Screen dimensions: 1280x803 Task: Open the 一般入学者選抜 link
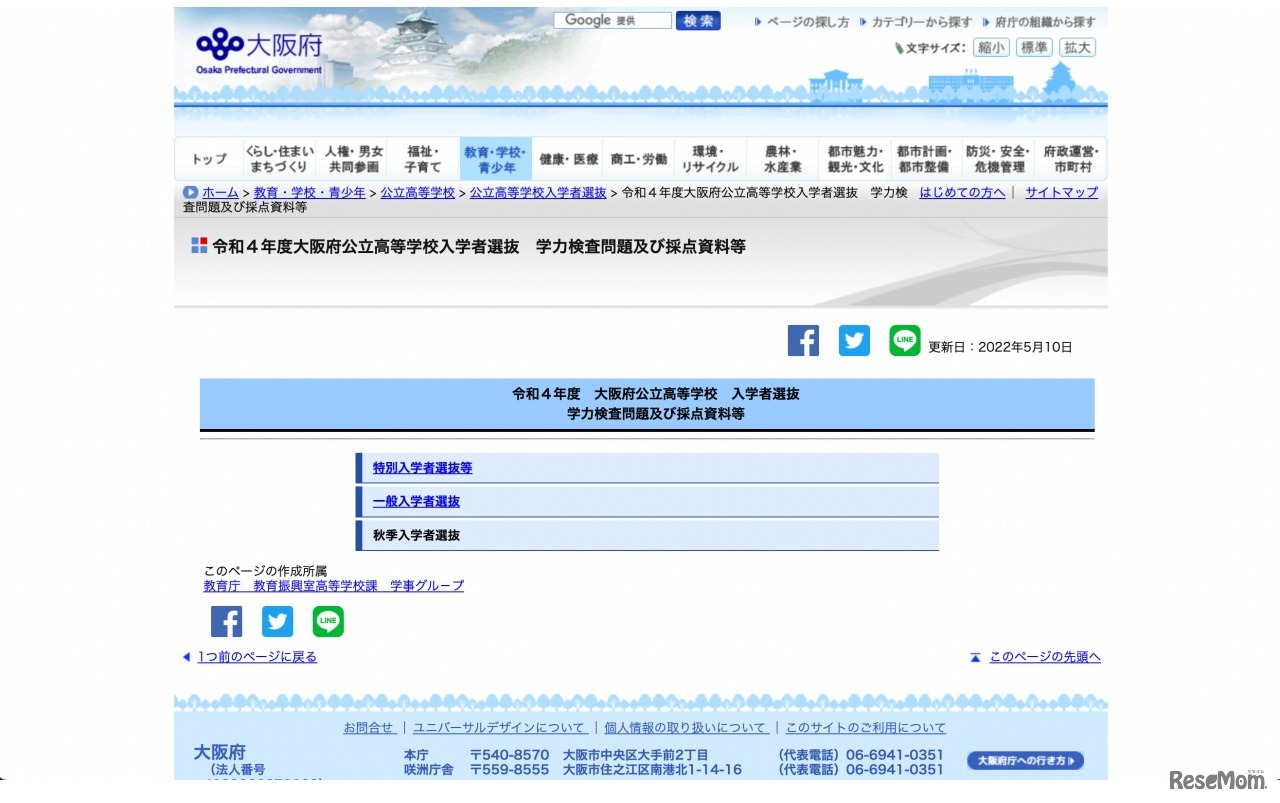[x=413, y=501]
